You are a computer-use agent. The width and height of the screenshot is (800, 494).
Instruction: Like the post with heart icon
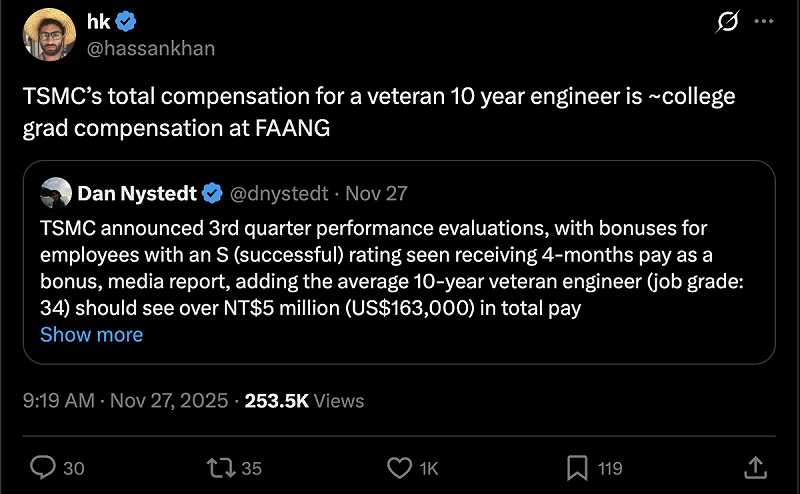[x=399, y=467]
